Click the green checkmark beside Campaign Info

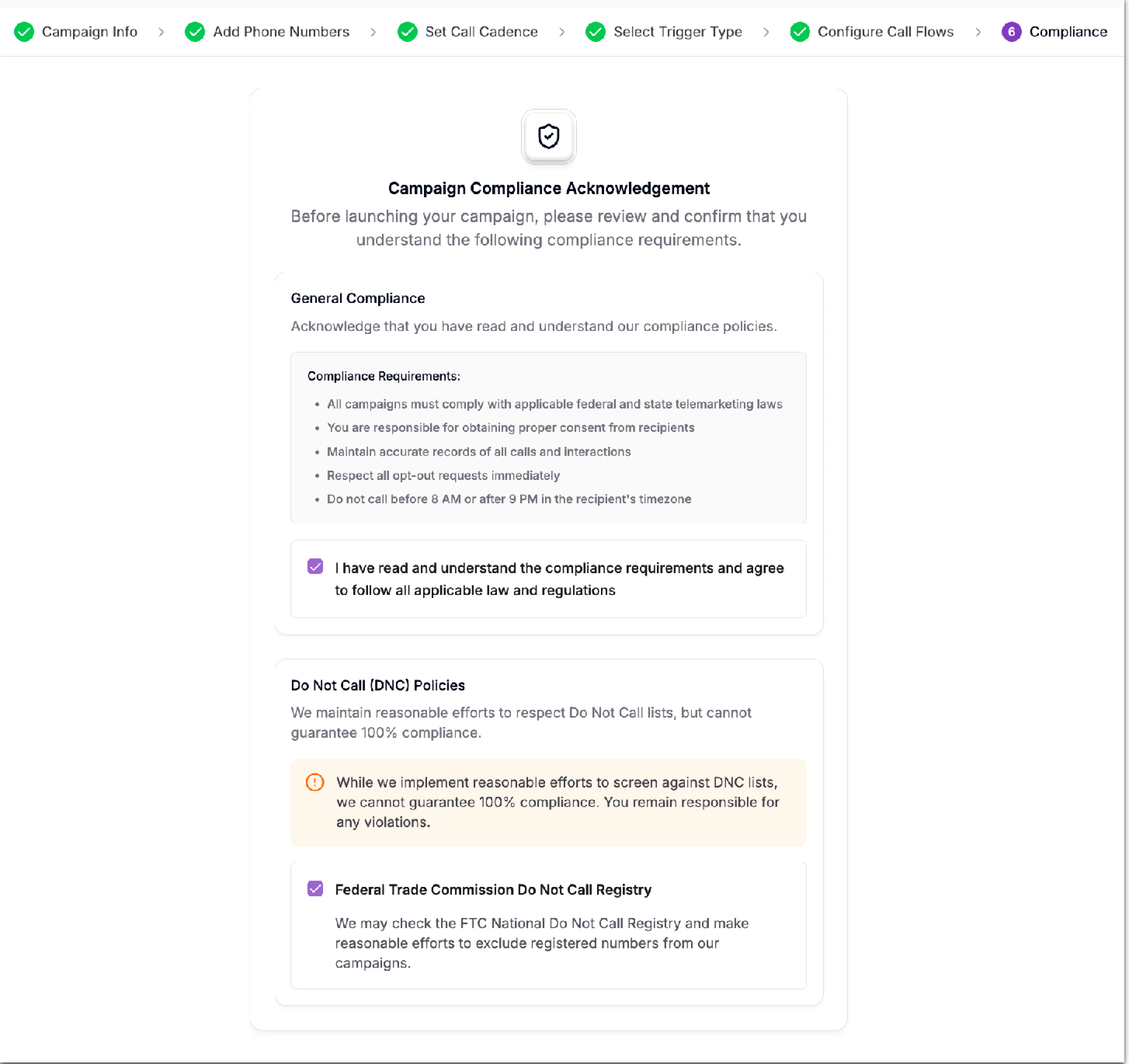(24, 32)
